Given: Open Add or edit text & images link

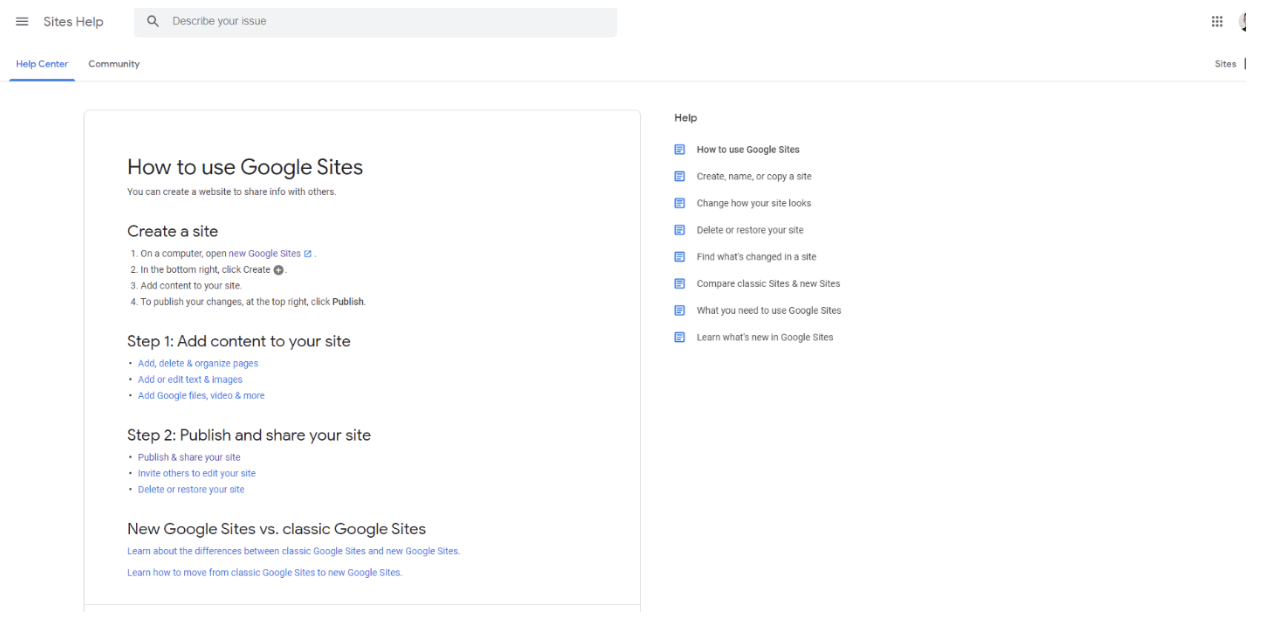Looking at the screenshot, I should [x=190, y=380].
